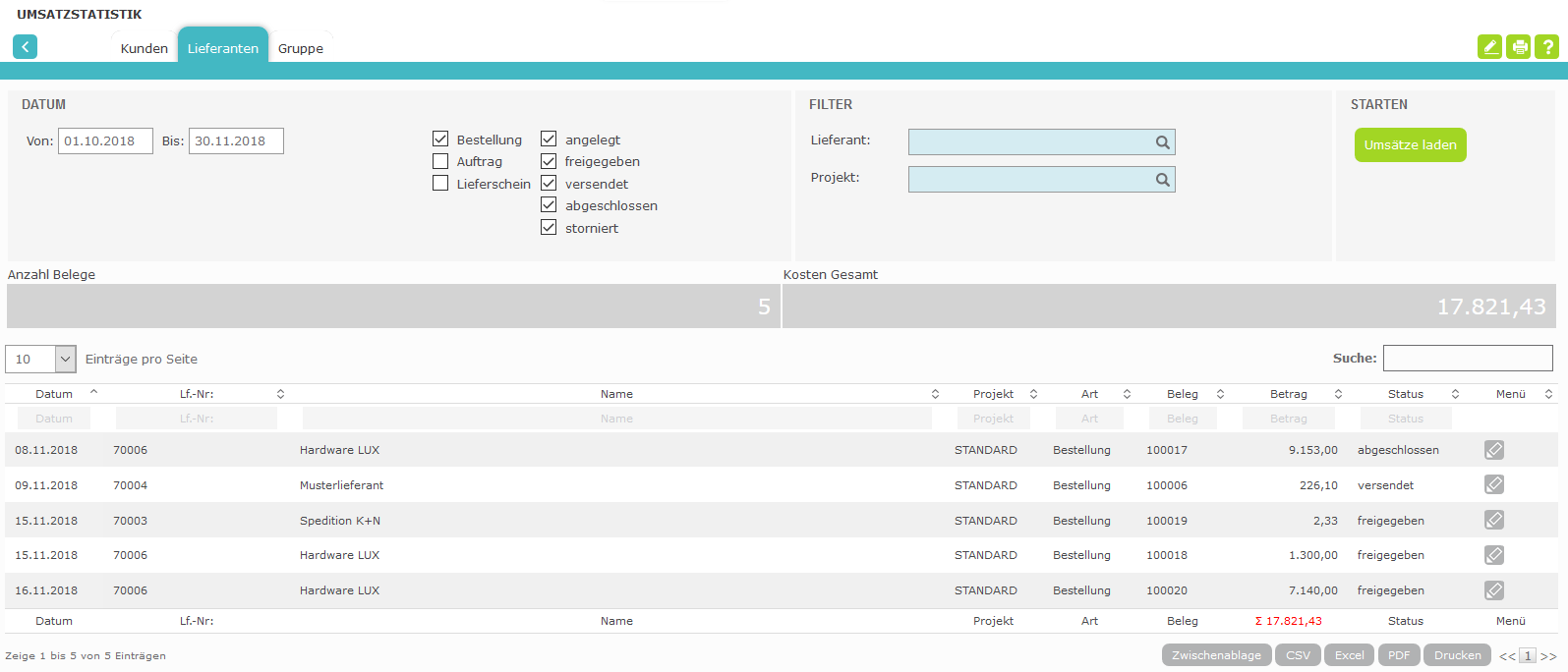Image resolution: width=1568 pixels, height=672 pixels.
Task: Open menu icon for Beleg 100017 row
Action: (x=1494, y=450)
